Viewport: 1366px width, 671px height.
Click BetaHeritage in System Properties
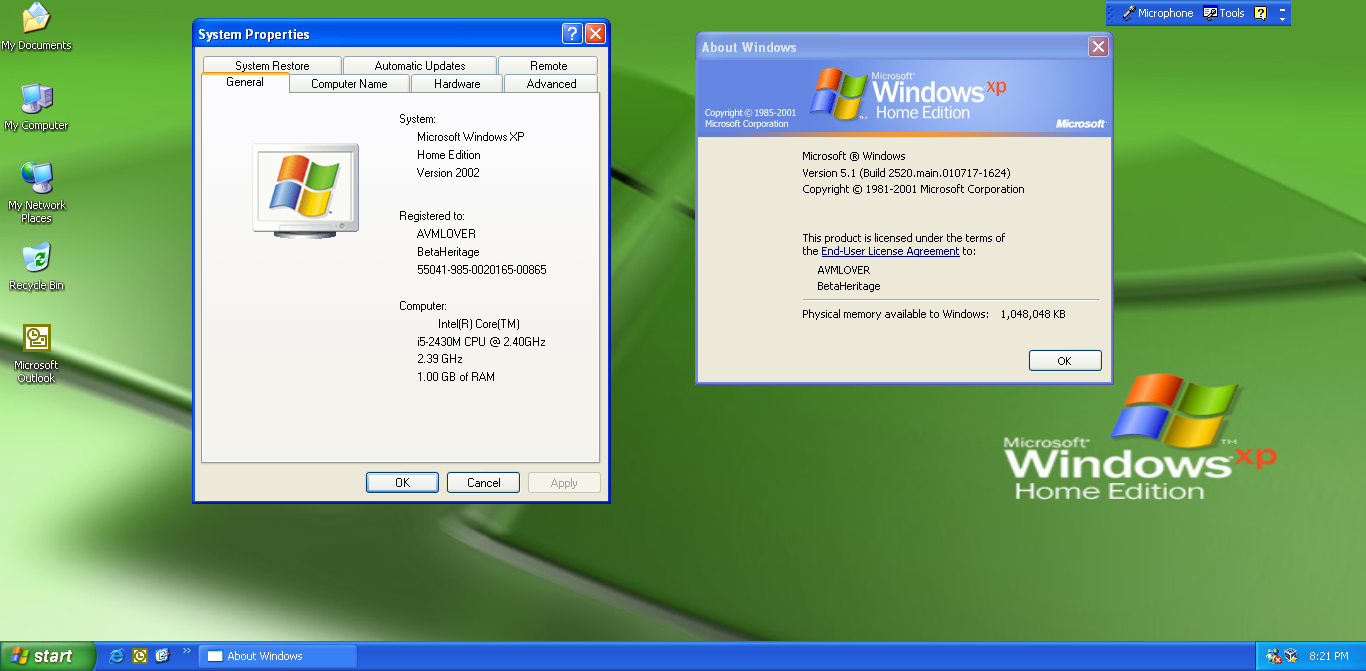click(448, 252)
